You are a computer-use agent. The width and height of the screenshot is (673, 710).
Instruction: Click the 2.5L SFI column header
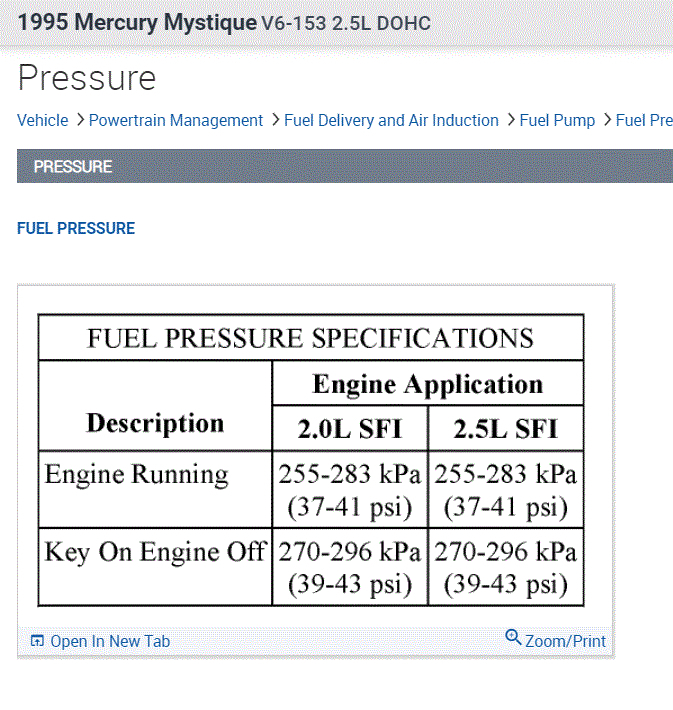click(505, 429)
